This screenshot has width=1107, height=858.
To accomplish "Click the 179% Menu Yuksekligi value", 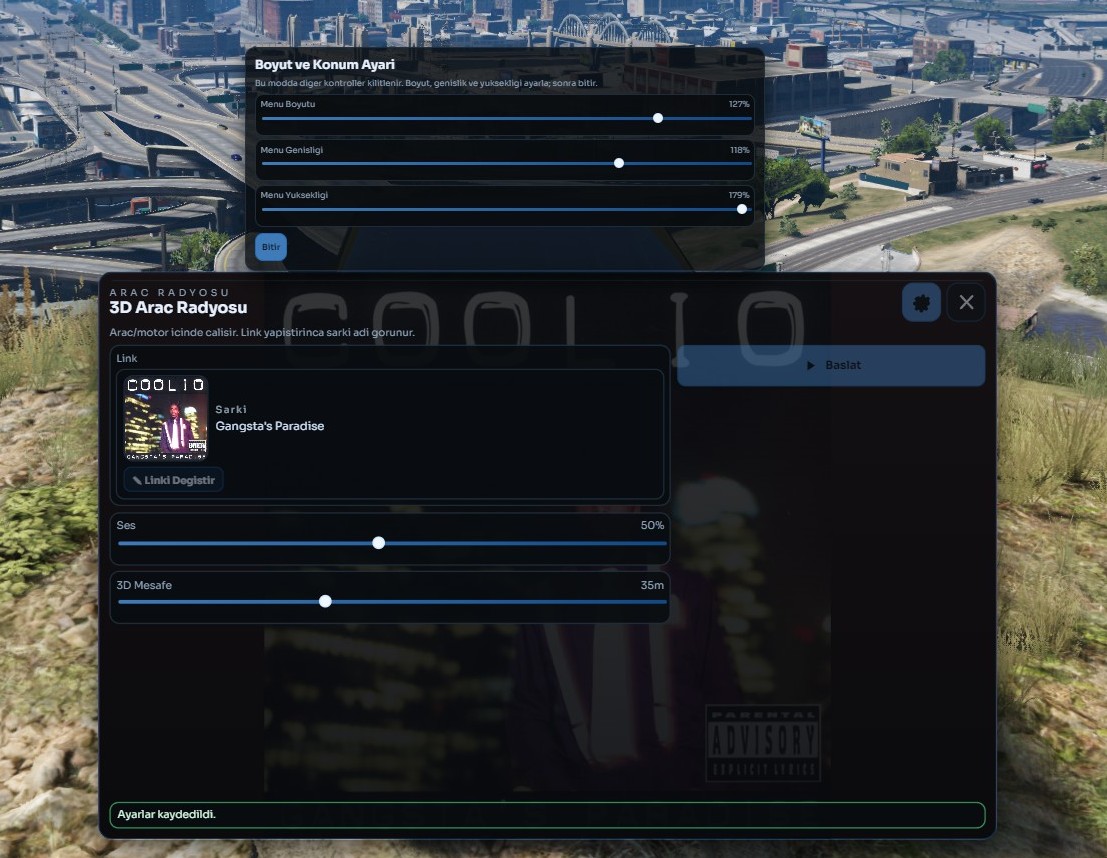I will click(739, 195).
